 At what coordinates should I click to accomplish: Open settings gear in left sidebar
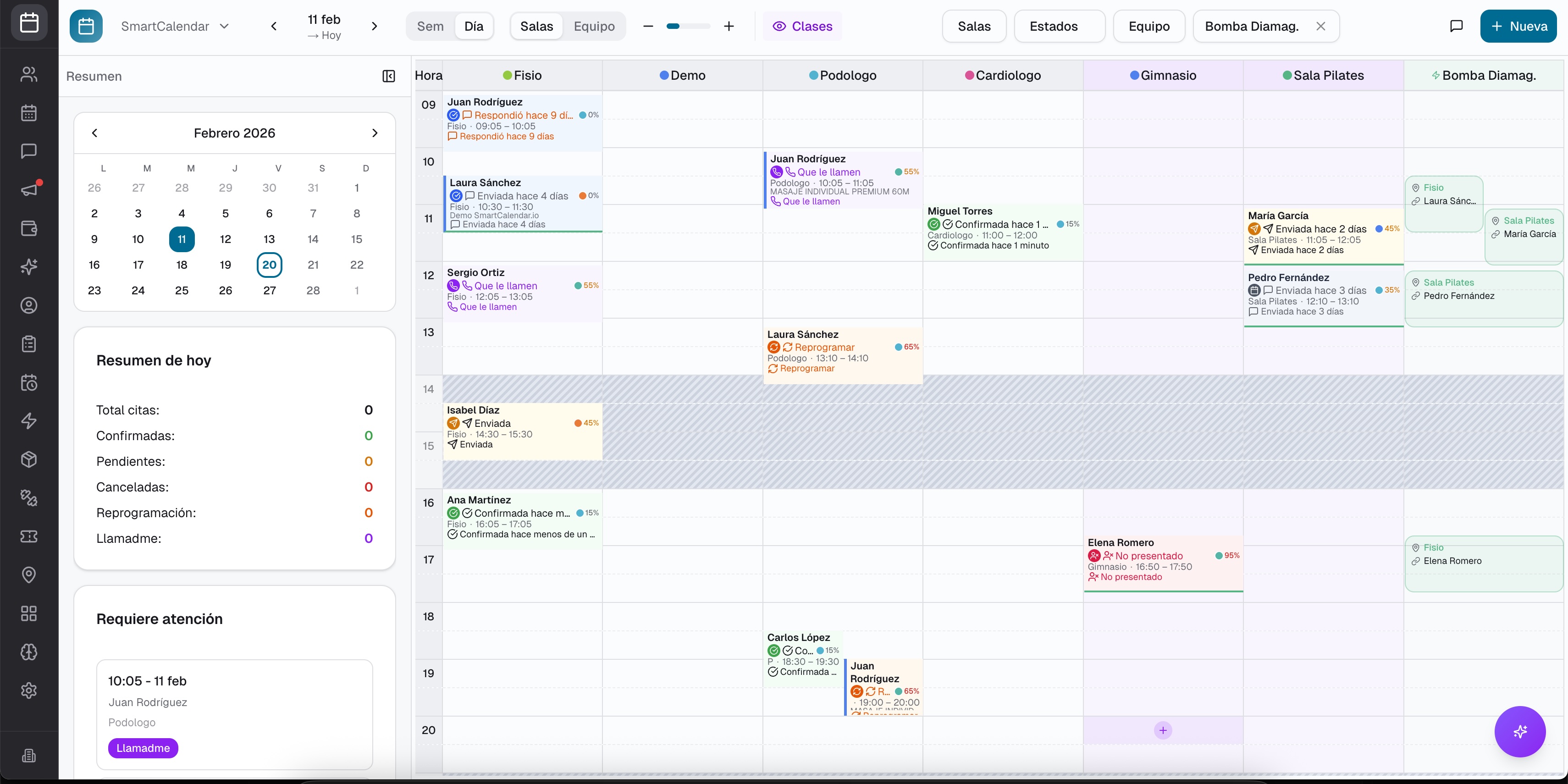[x=28, y=690]
